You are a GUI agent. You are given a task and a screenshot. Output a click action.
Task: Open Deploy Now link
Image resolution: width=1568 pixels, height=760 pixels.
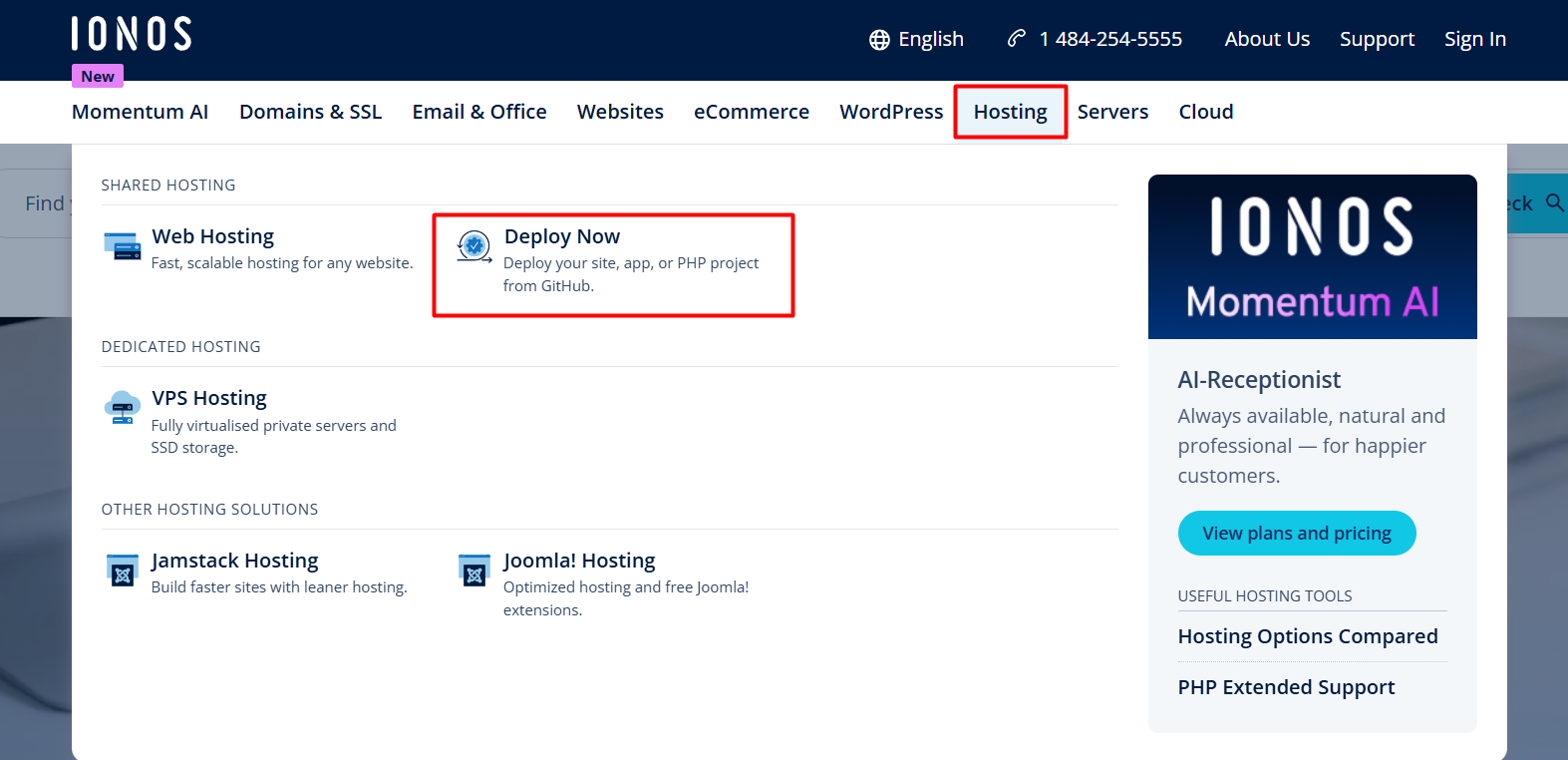(x=562, y=236)
